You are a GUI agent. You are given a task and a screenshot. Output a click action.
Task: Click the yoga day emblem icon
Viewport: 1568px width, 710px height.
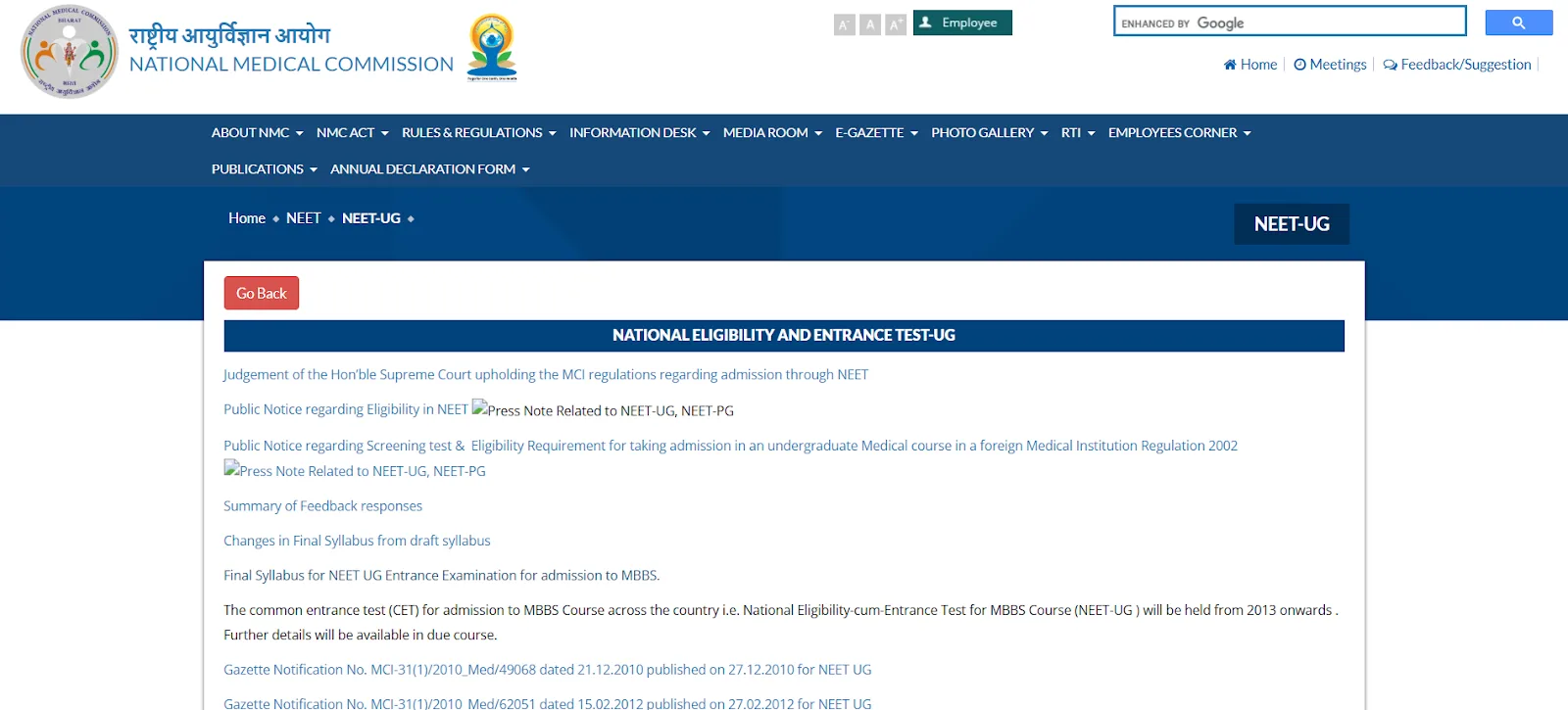[492, 47]
